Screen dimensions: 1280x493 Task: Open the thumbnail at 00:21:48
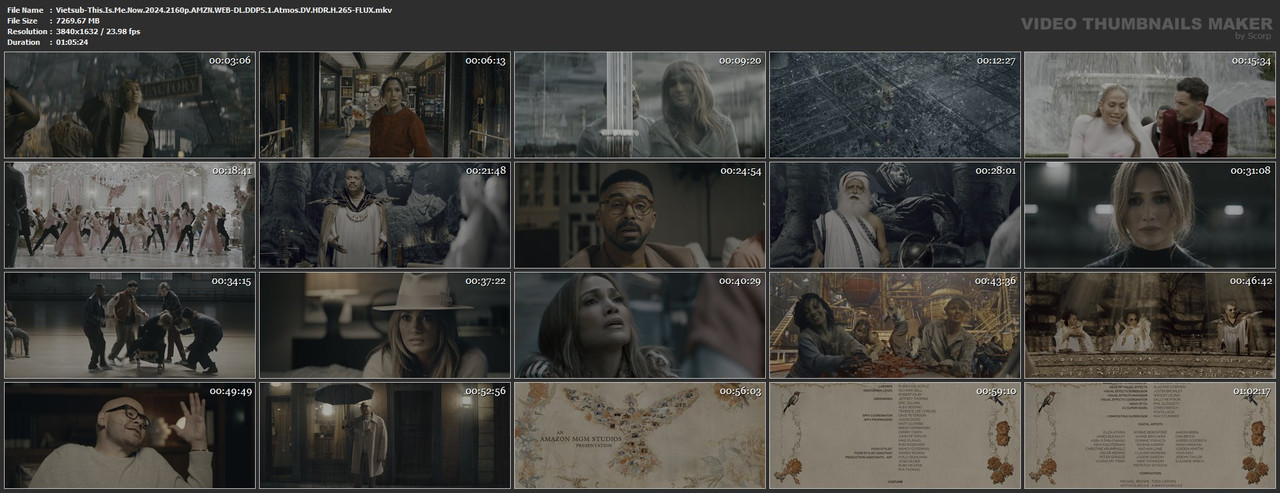pyautogui.click(x=385, y=215)
